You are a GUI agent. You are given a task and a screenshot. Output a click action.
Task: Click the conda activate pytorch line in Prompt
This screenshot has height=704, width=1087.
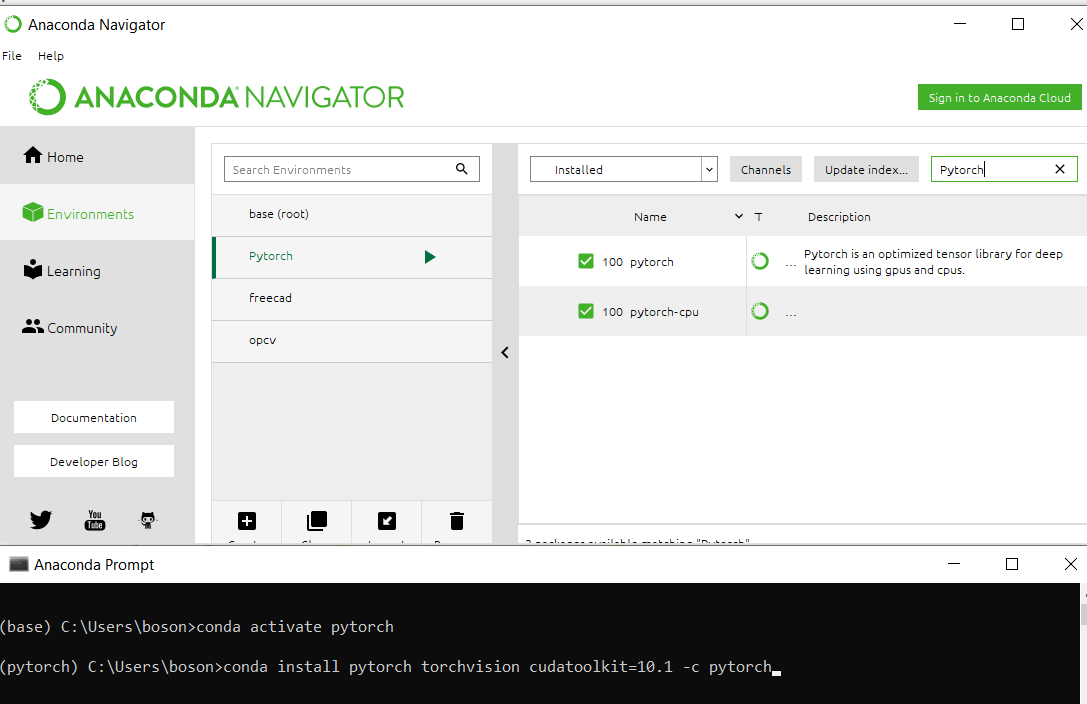[x=197, y=626]
